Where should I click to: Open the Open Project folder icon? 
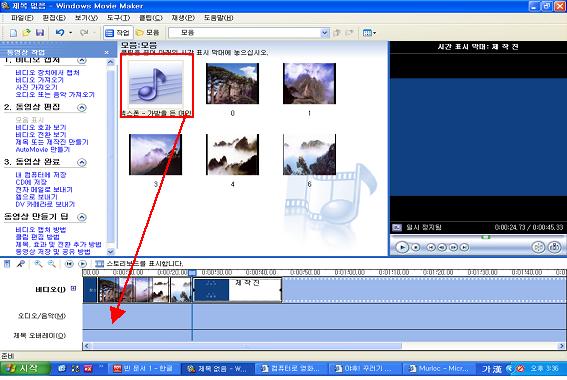(26, 33)
